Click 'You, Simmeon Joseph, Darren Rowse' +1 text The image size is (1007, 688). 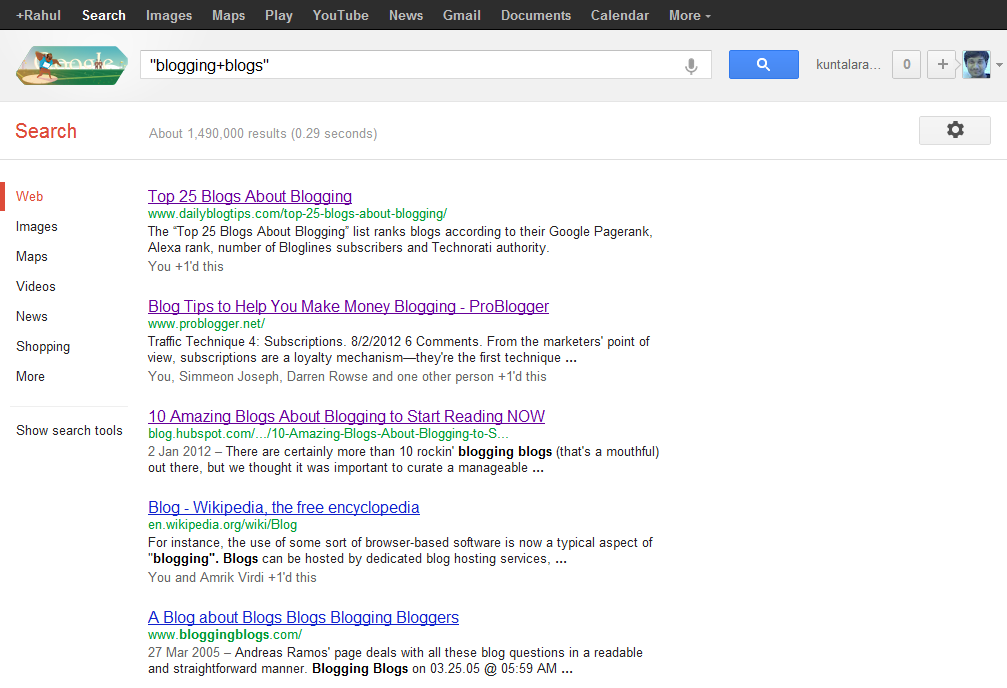click(347, 376)
